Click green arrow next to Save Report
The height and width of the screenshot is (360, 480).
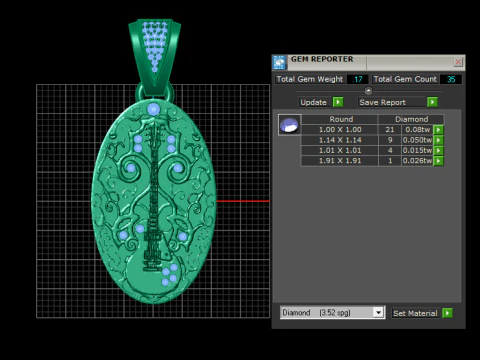click(432, 102)
